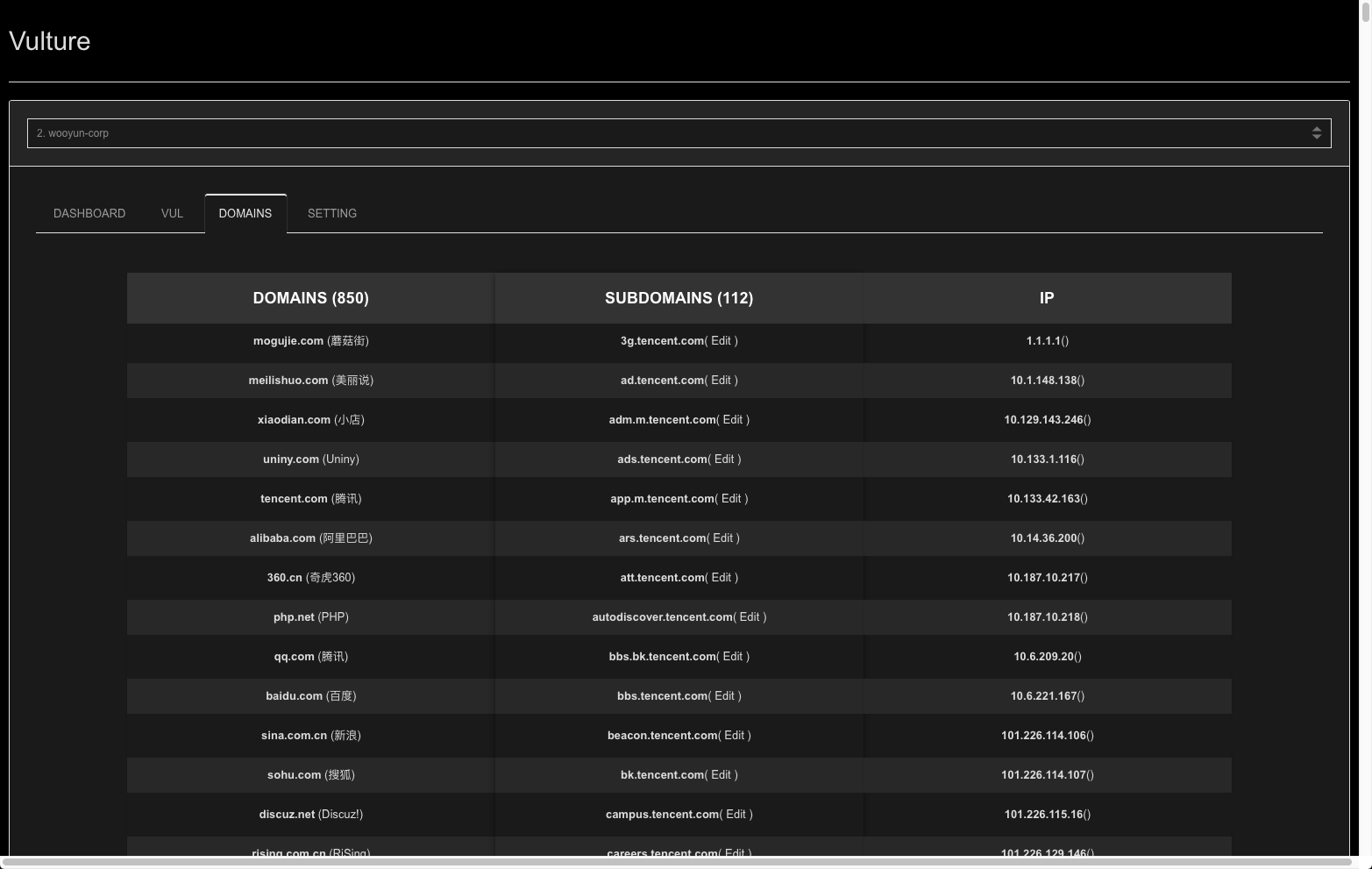Select the xiaodian.com domain row
1372x869 pixels.
[310, 420]
